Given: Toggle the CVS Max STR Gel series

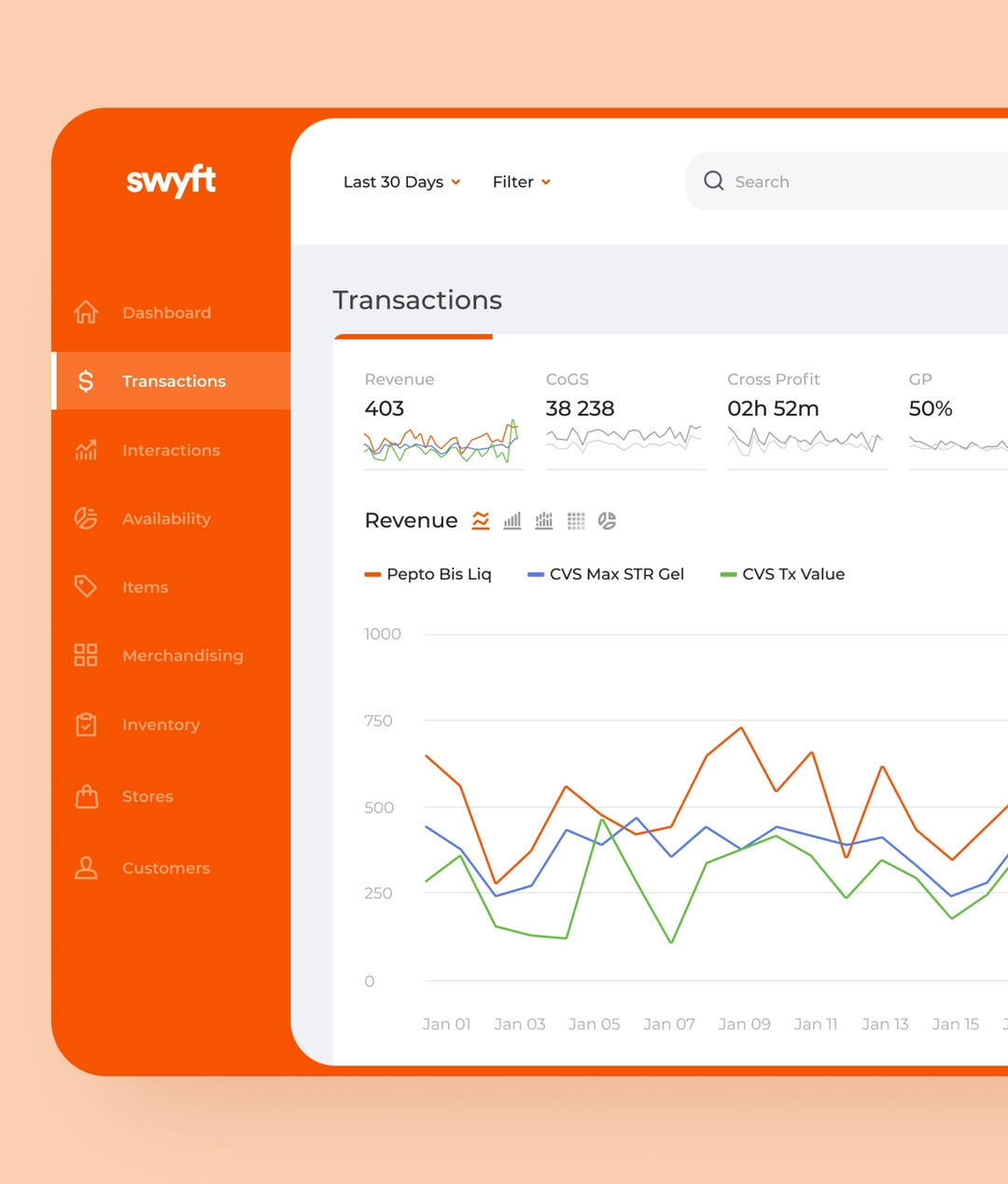Looking at the screenshot, I should click(x=606, y=574).
